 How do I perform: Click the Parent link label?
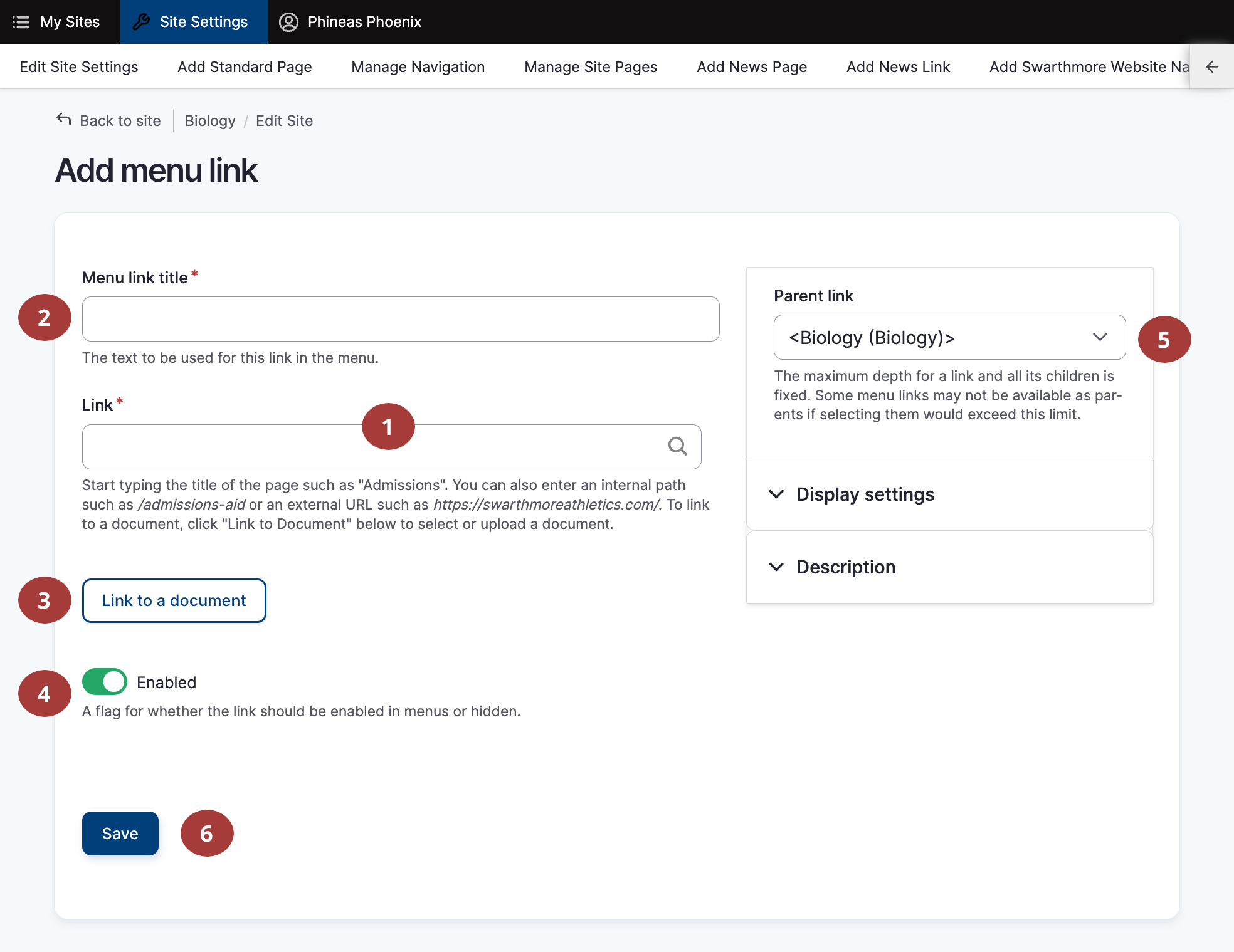(814, 296)
